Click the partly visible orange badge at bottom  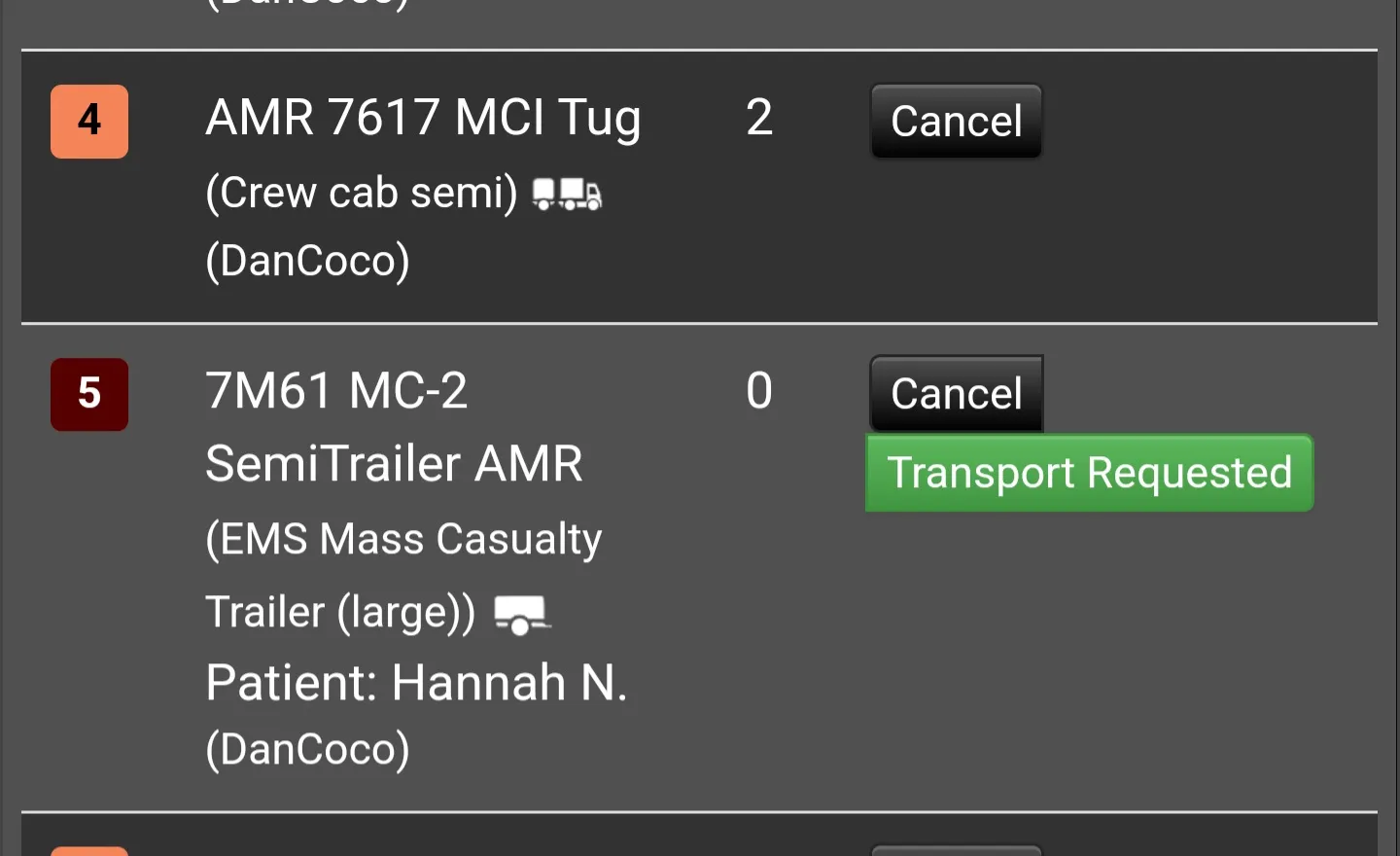click(89, 851)
